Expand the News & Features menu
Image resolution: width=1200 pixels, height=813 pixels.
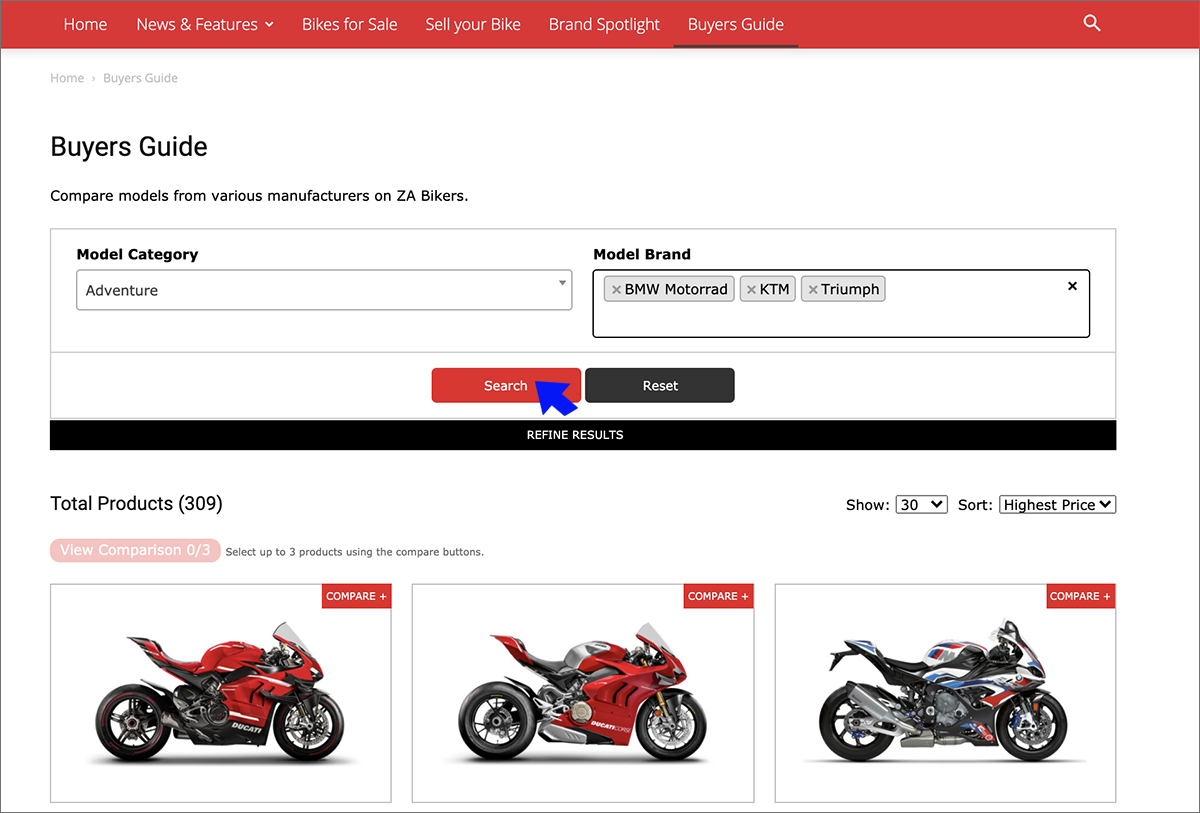point(205,24)
